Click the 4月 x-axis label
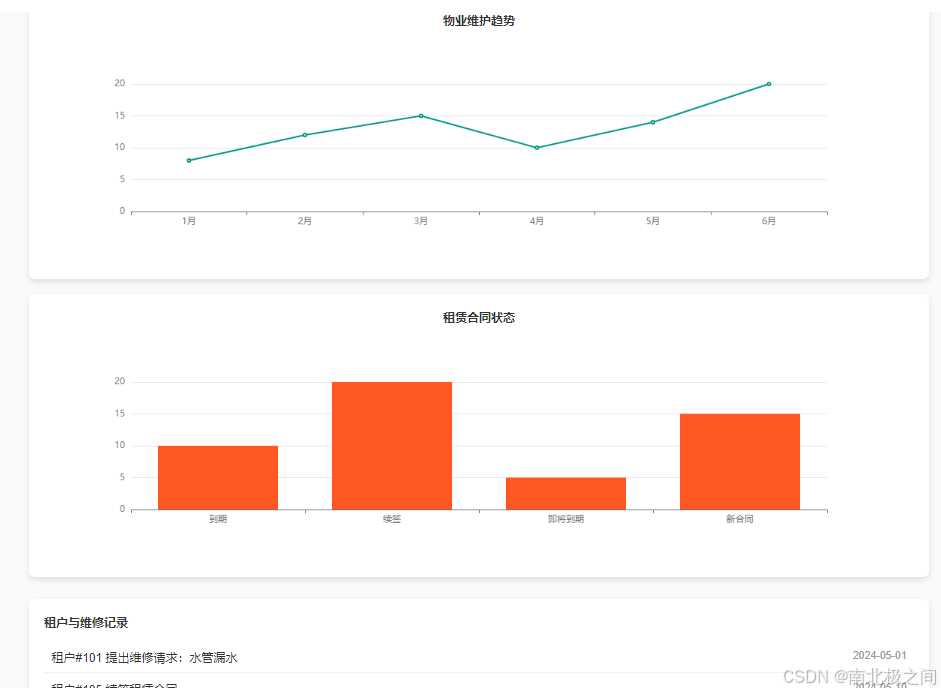Image resolution: width=941 pixels, height=692 pixels. click(x=537, y=221)
